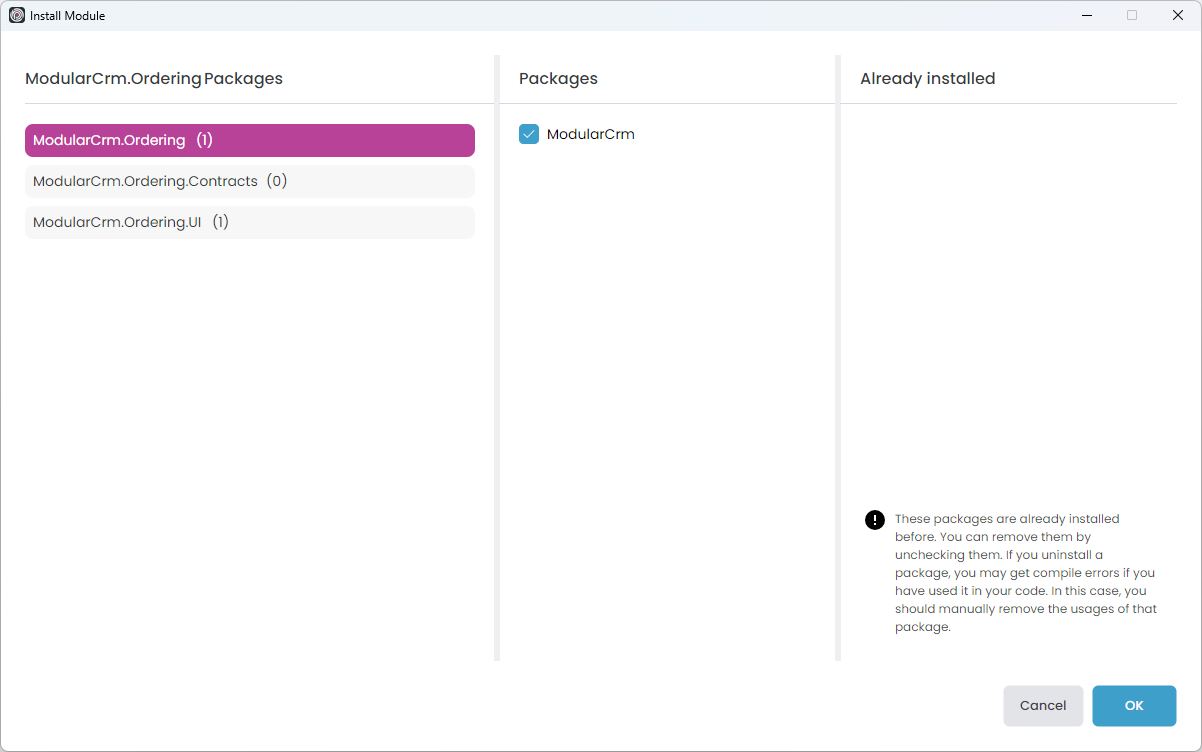Click the ABP Studio logo in title bar
The image size is (1202, 752).
pos(14,15)
